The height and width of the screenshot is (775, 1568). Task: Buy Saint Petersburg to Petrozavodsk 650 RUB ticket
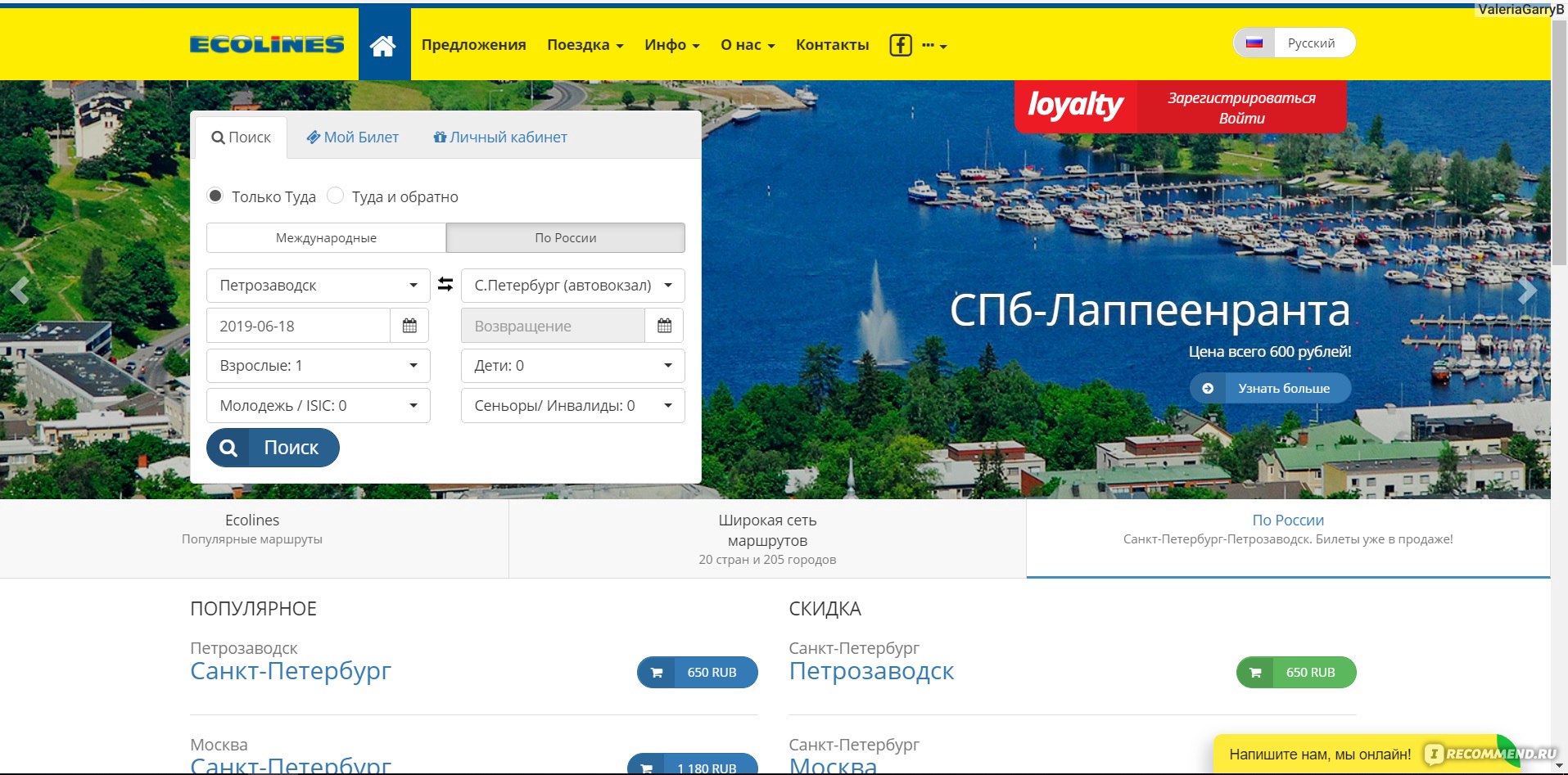tap(1296, 672)
